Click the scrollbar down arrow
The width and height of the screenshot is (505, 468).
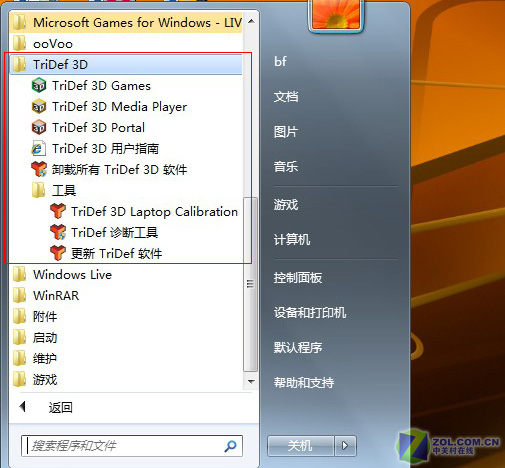coord(251,381)
